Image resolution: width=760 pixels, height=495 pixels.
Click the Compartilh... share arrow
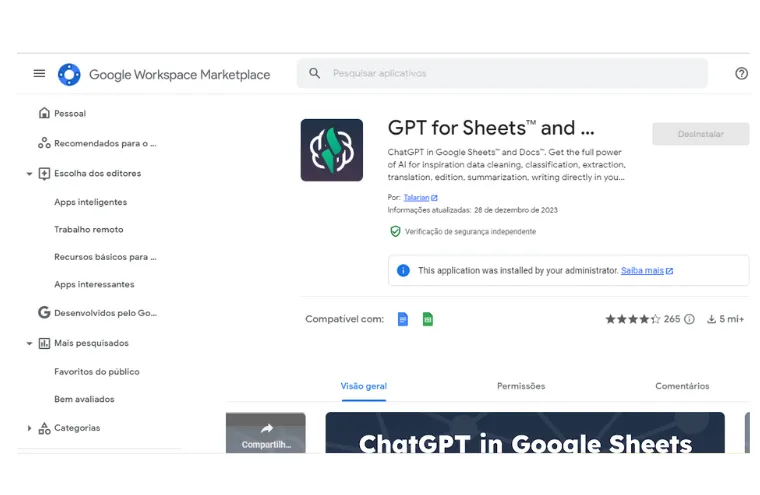266,429
